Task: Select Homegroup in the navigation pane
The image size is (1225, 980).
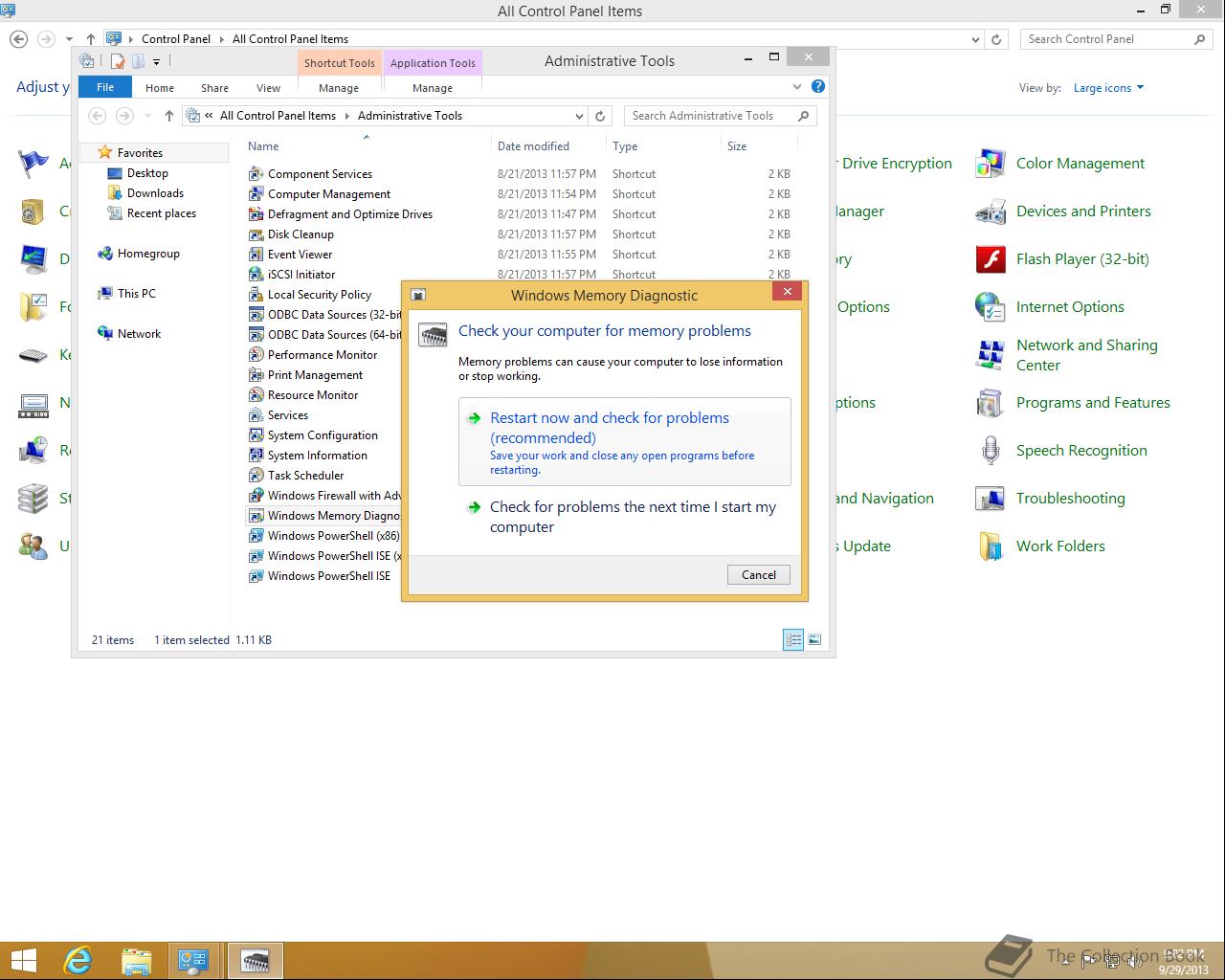Action: point(148,254)
